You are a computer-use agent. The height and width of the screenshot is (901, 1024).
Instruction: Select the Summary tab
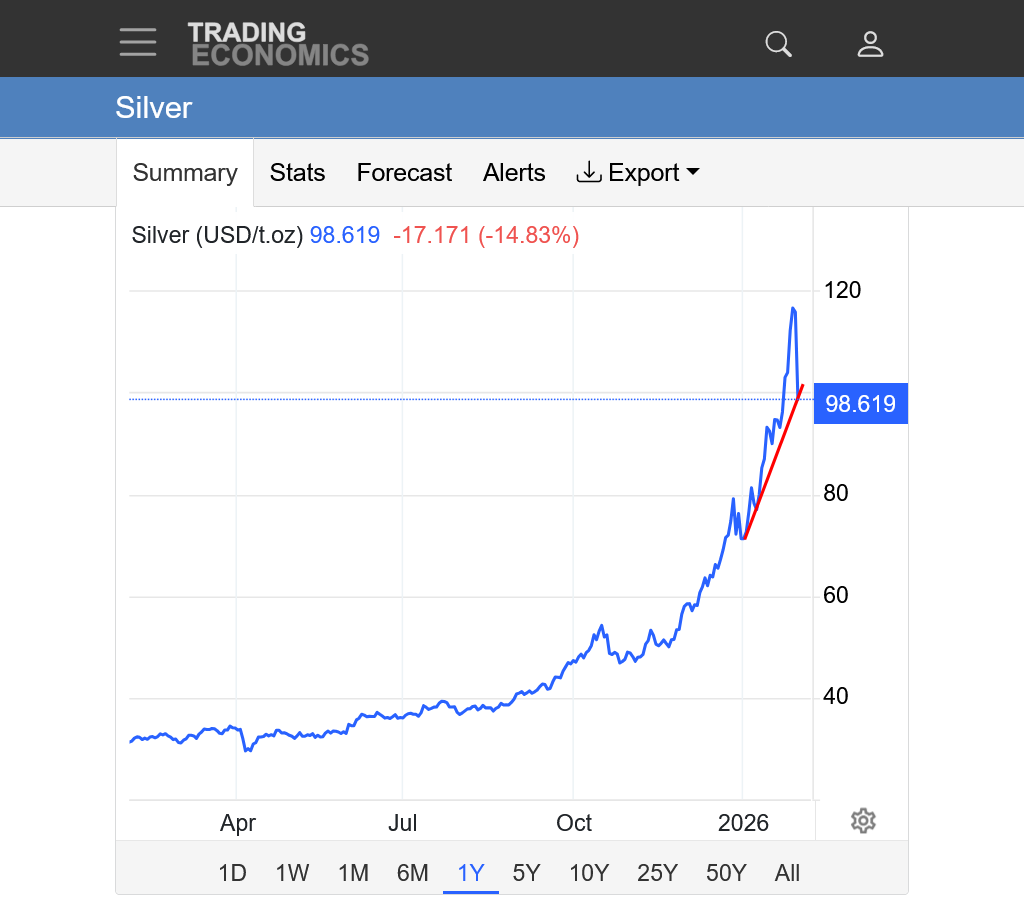tap(185, 173)
